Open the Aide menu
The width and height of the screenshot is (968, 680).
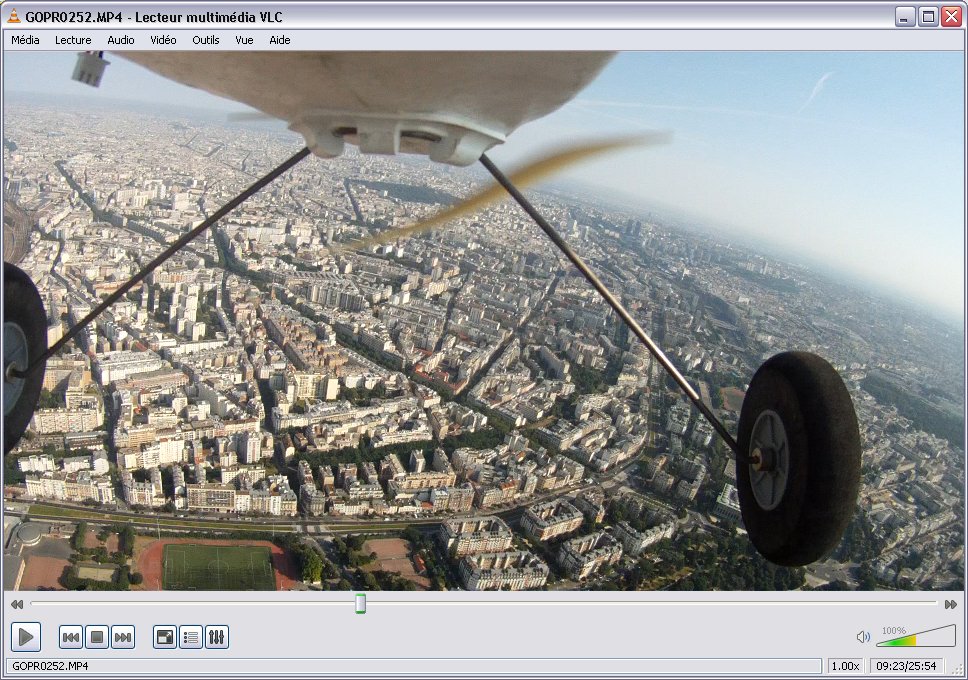280,40
